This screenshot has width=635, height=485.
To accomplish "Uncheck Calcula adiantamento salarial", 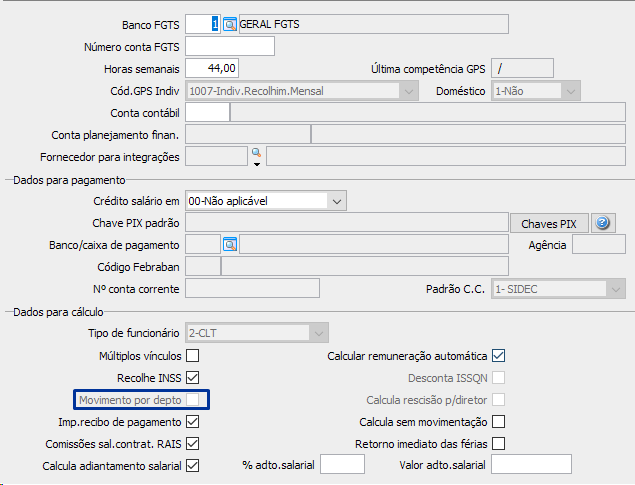I will [x=193, y=466].
